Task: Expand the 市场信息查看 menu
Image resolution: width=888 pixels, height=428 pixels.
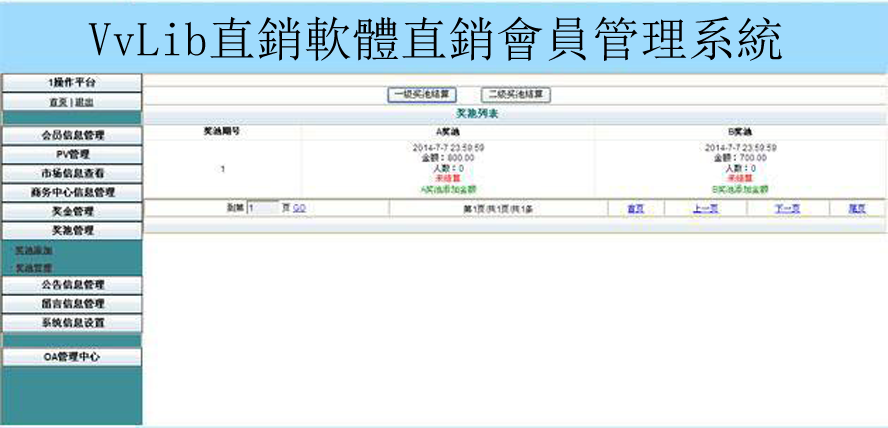Action: 71,173
